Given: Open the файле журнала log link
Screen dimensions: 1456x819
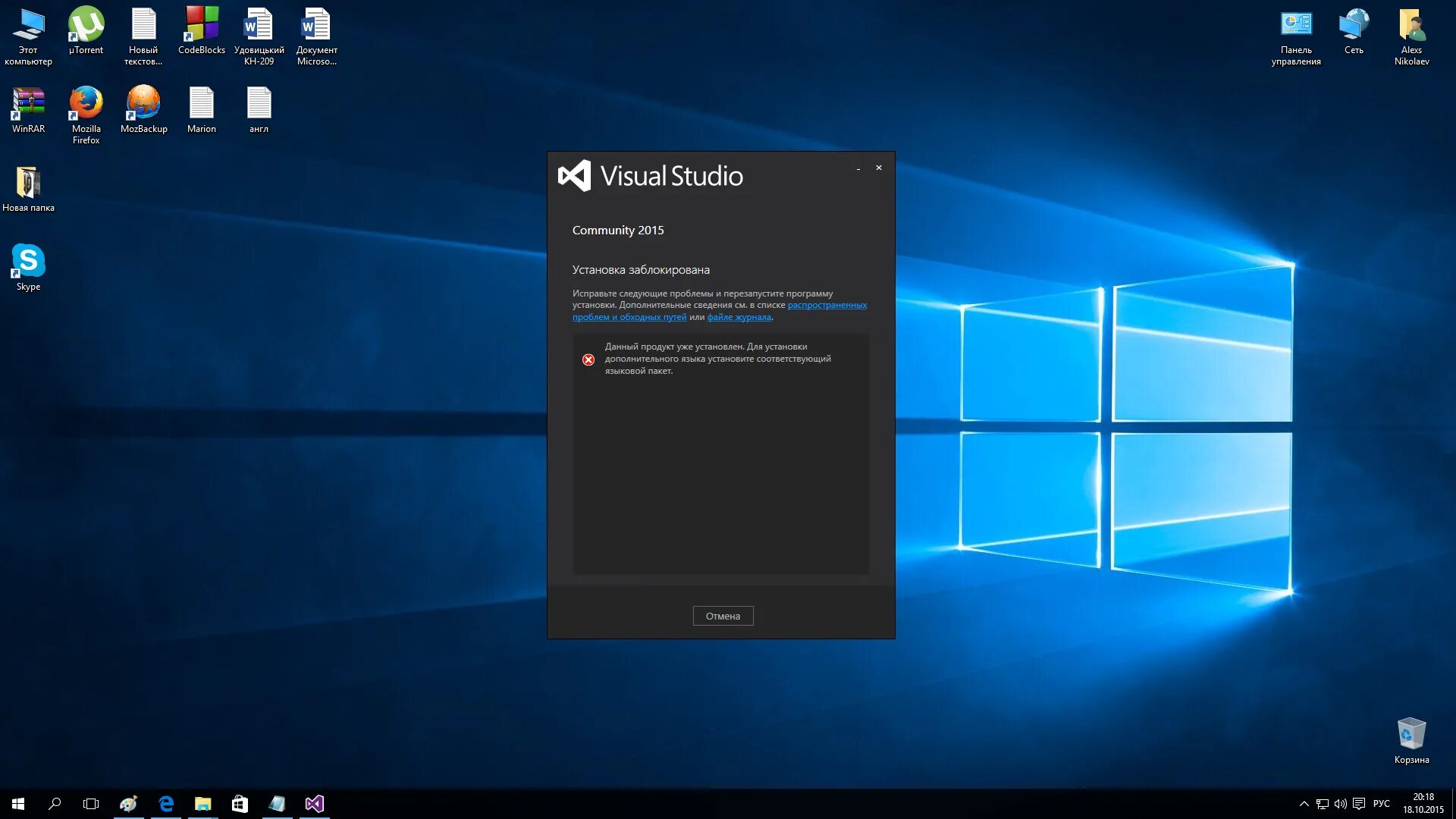Looking at the screenshot, I should coord(739,317).
